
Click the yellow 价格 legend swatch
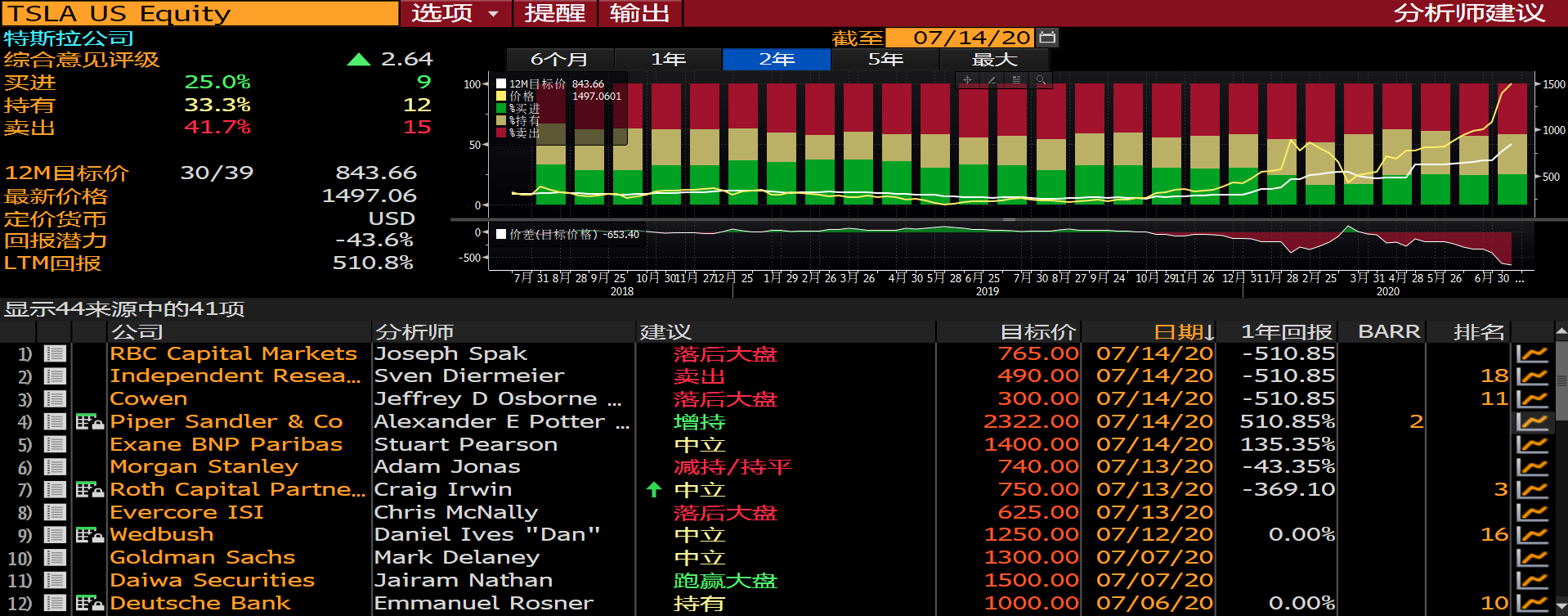tap(501, 96)
